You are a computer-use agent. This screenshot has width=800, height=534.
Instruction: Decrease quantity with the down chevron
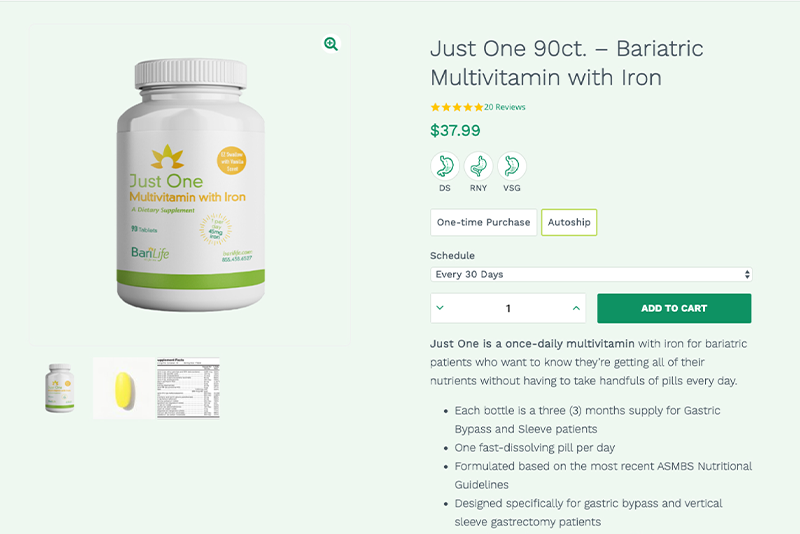pos(440,308)
